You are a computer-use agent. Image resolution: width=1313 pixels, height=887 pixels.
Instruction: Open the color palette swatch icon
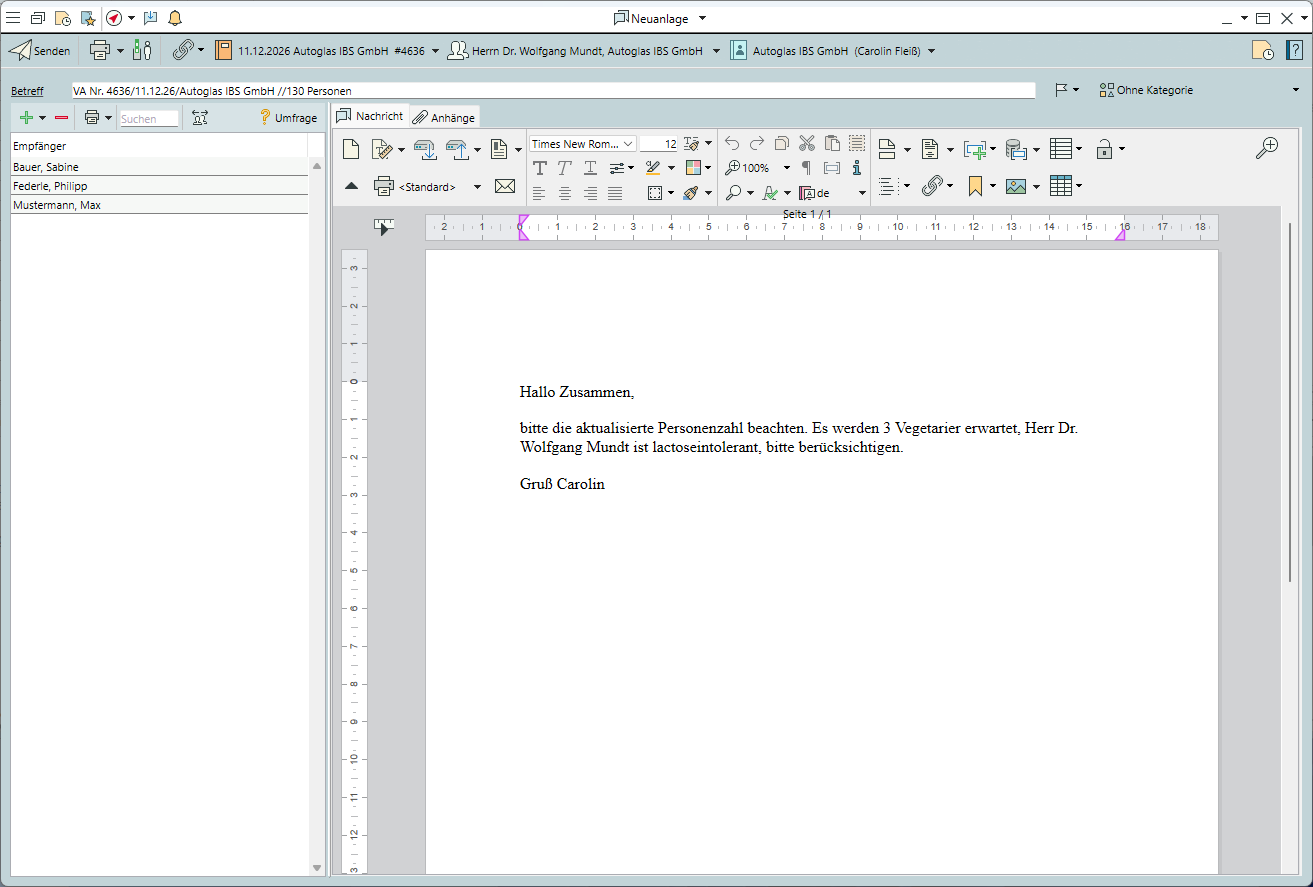point(693,168)
